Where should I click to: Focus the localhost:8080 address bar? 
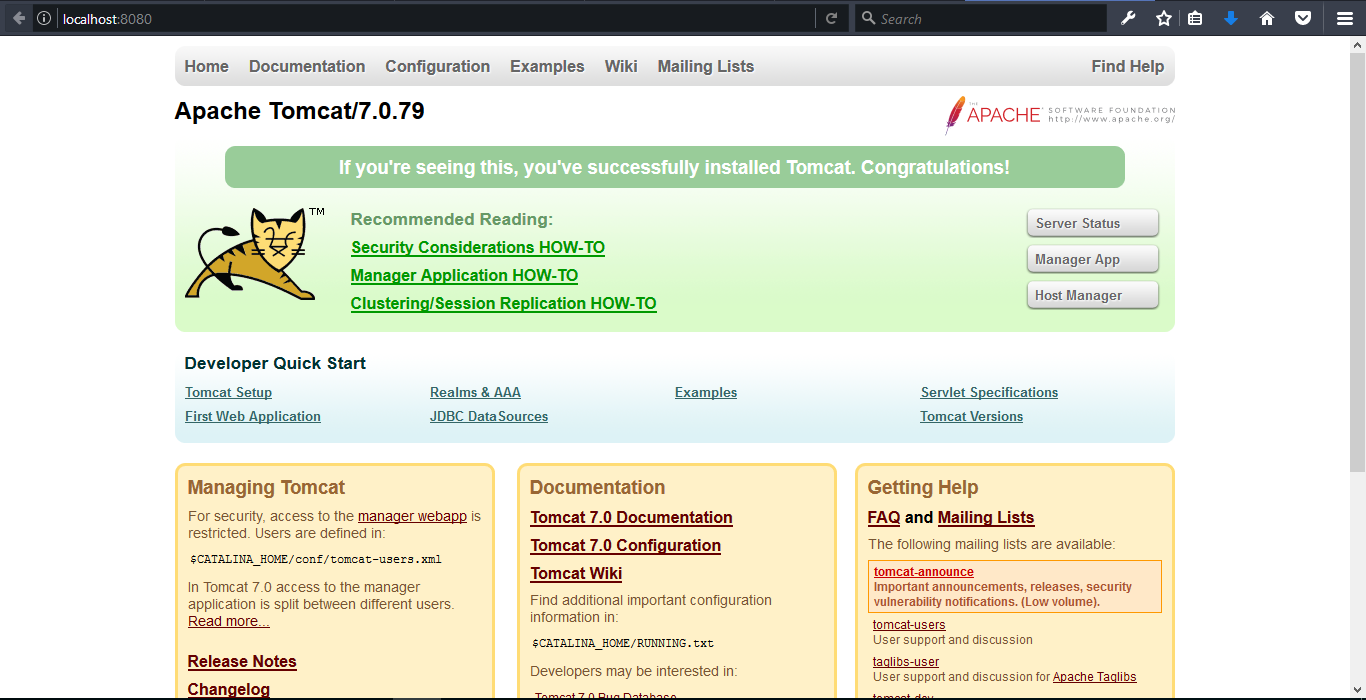point(435,18)
